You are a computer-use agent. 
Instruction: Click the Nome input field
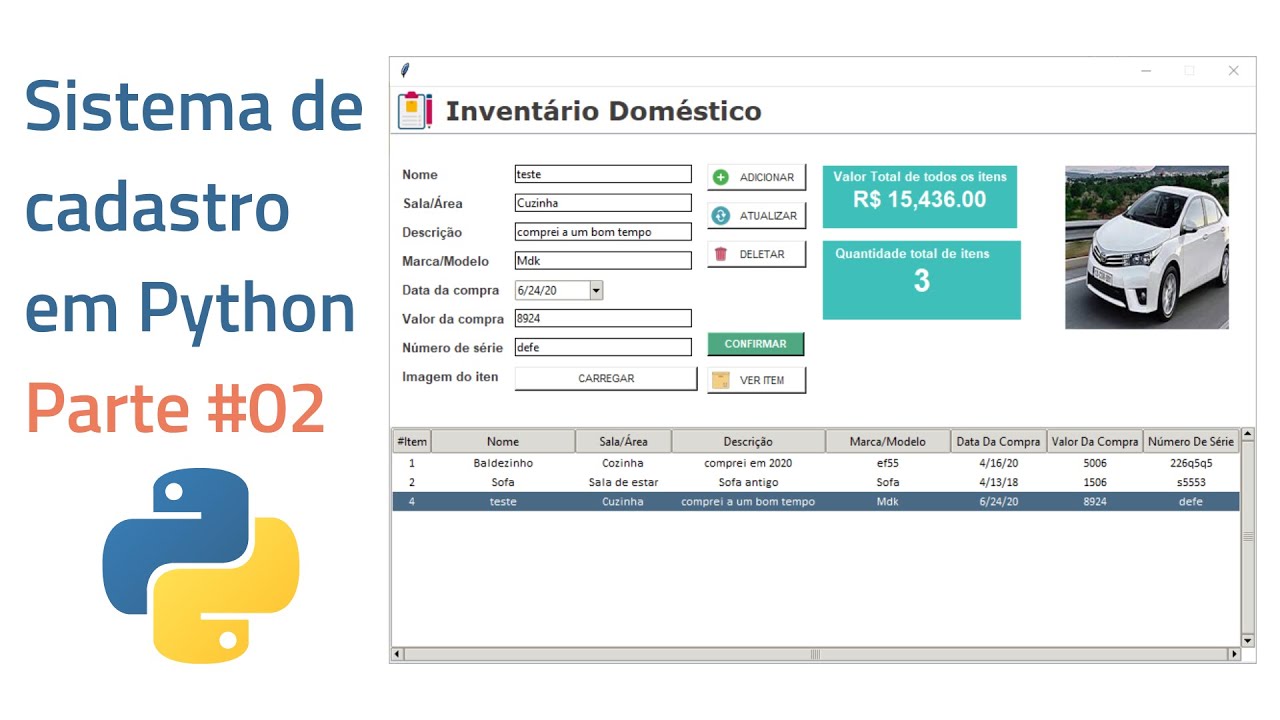pos(602,174)
